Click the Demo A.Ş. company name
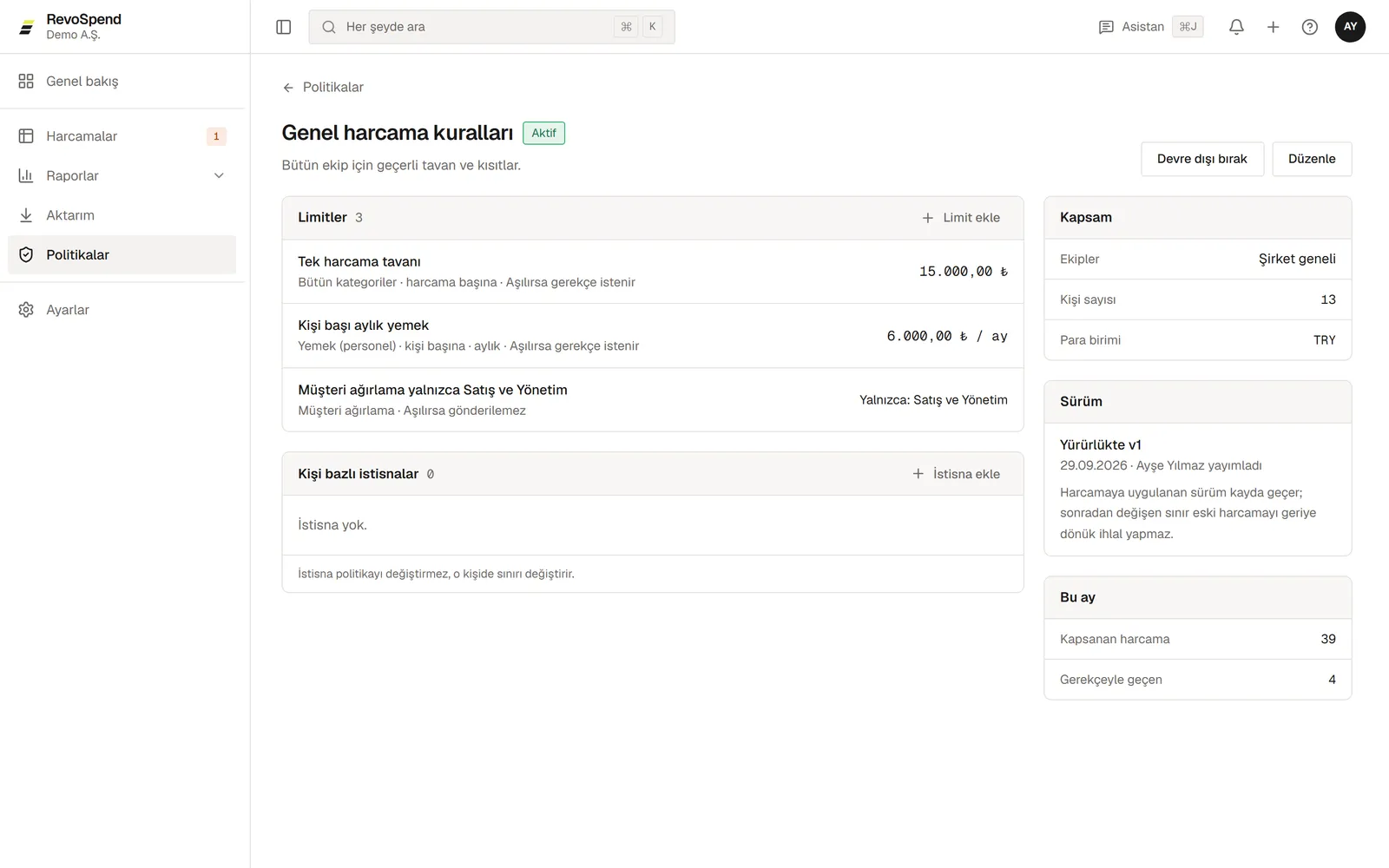 tap(73, 35)
